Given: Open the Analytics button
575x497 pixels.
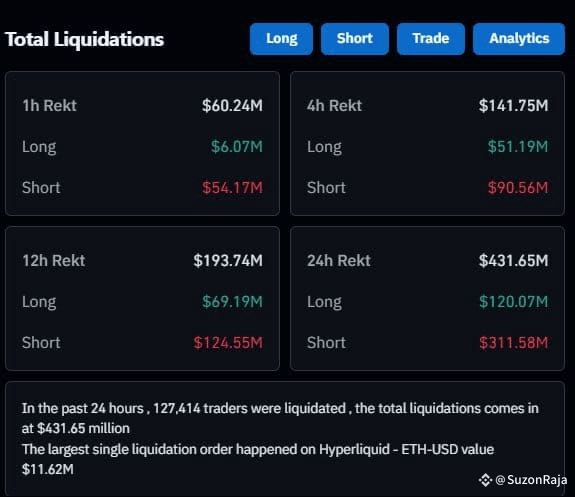Looking at the screenshot, I should [x=519, y=39].
